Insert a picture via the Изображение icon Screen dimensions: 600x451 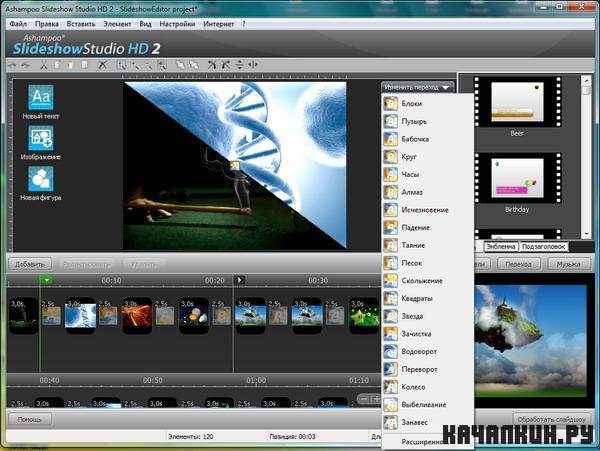[41, 142]
